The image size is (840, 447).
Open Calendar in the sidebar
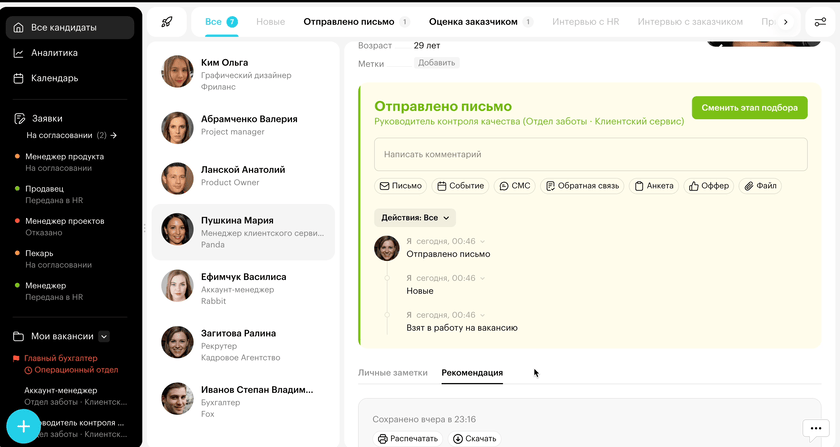pyautogui.click(x=54, y=78)
